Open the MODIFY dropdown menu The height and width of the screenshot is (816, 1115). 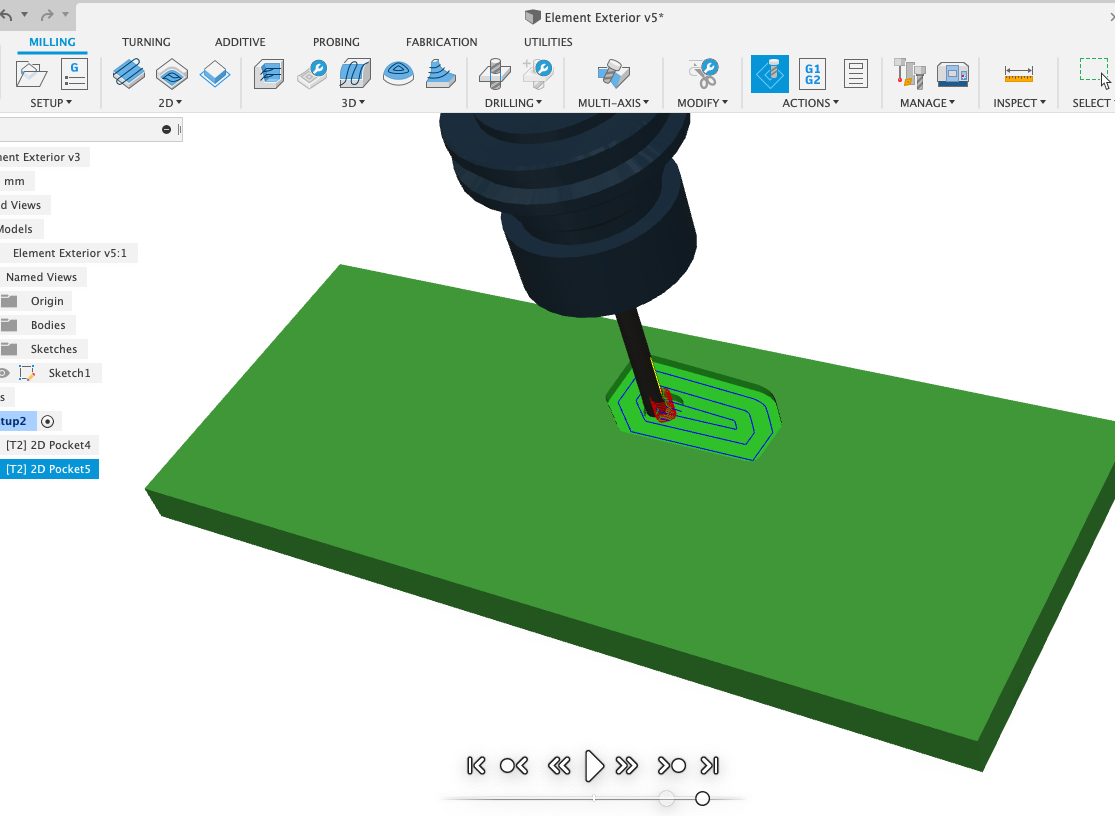pyautogui.click(x=703, y=103)
